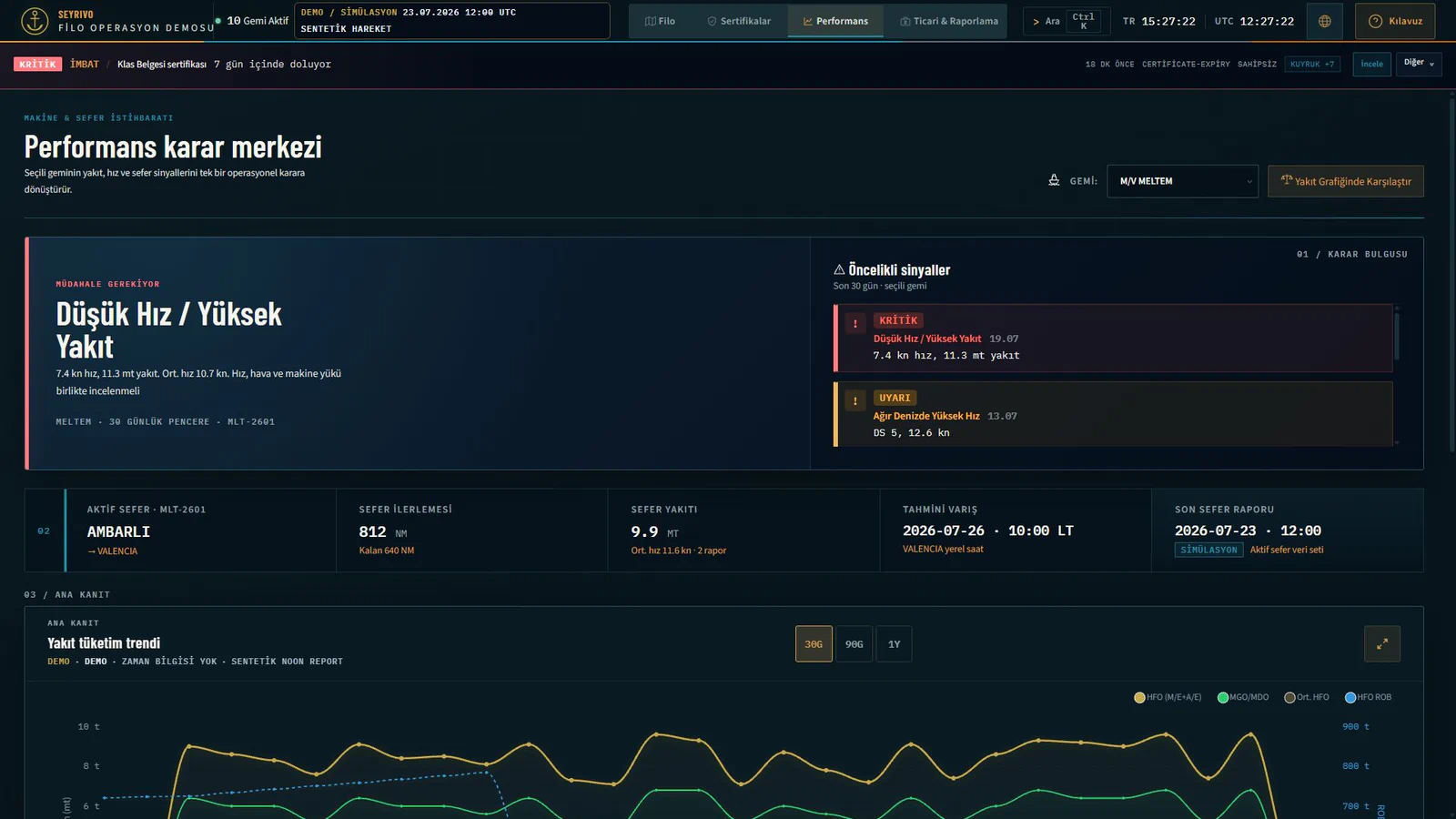Click the KUYRUK +7 queue badge

pos(1312,64)
